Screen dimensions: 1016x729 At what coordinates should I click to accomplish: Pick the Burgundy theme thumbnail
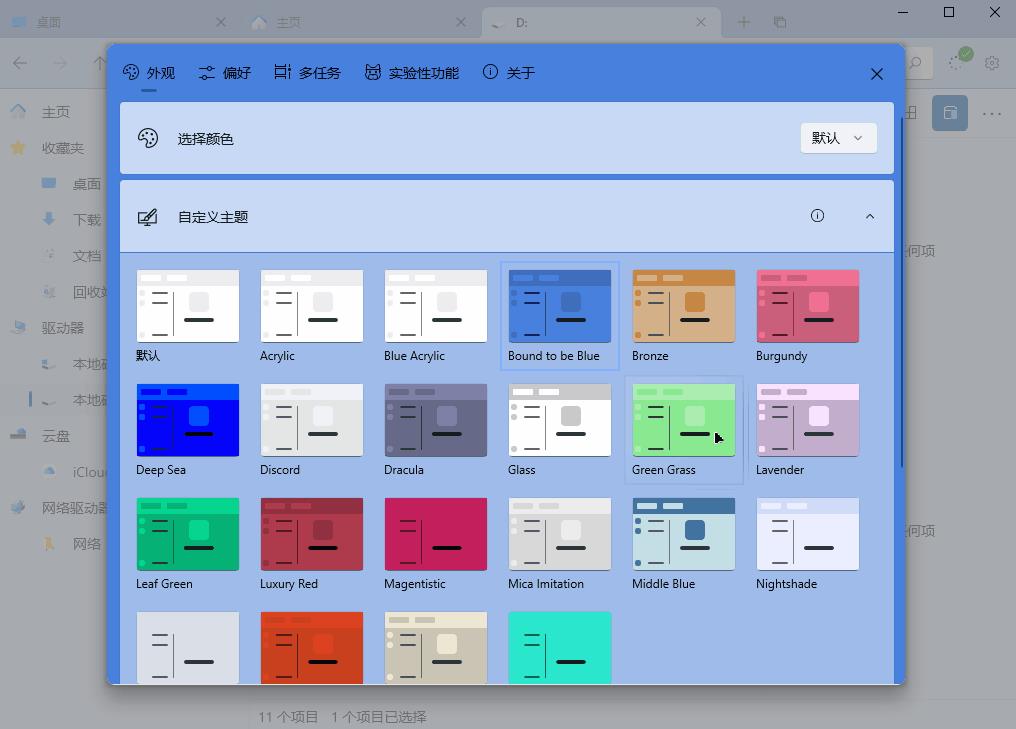[807, 307]
